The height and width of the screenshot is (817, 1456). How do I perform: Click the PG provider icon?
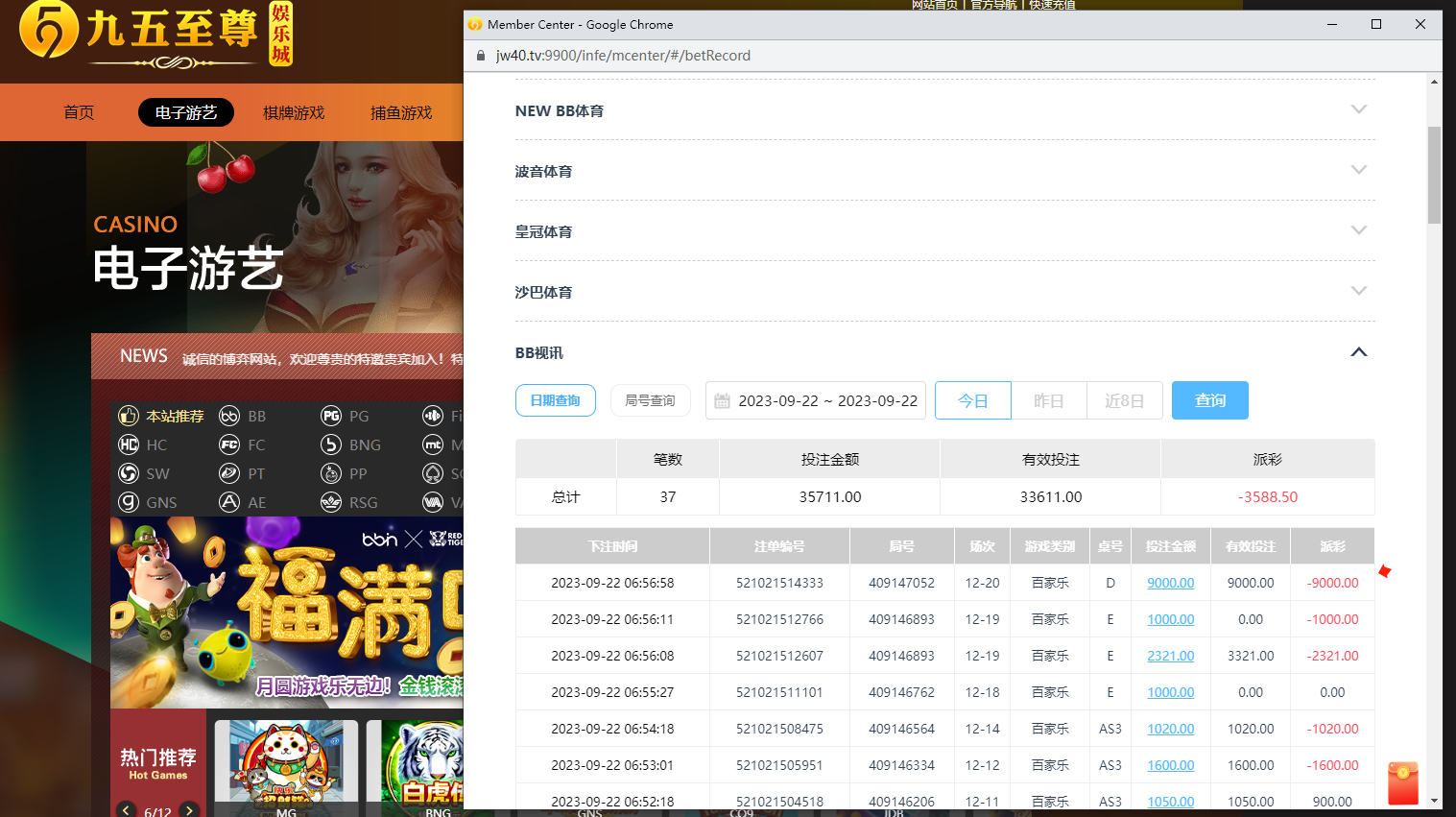pos(331,416)
